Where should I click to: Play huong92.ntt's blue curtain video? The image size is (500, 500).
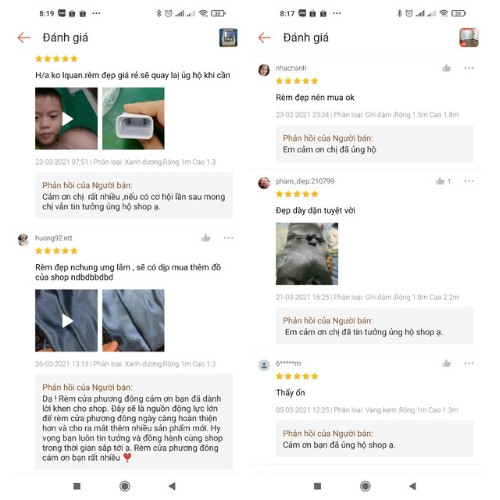tap(66, 320)
